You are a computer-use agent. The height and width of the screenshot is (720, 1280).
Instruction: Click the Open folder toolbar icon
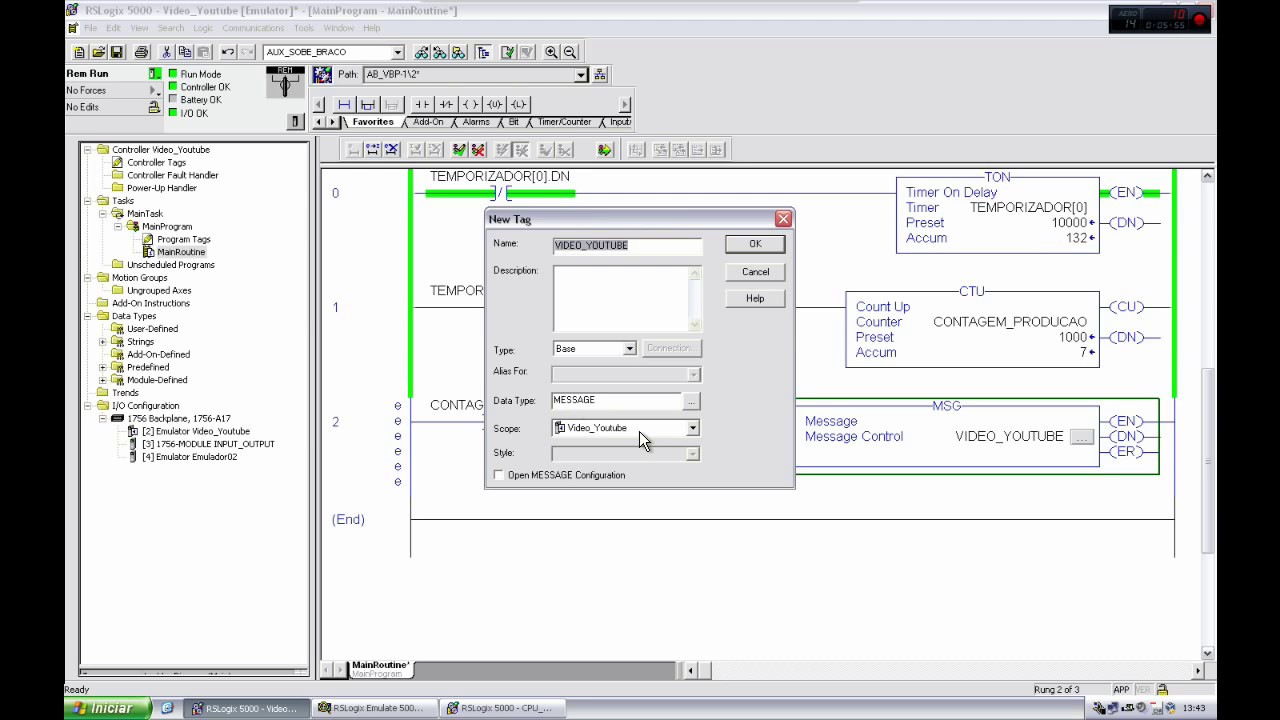click(x=98, y=52)
